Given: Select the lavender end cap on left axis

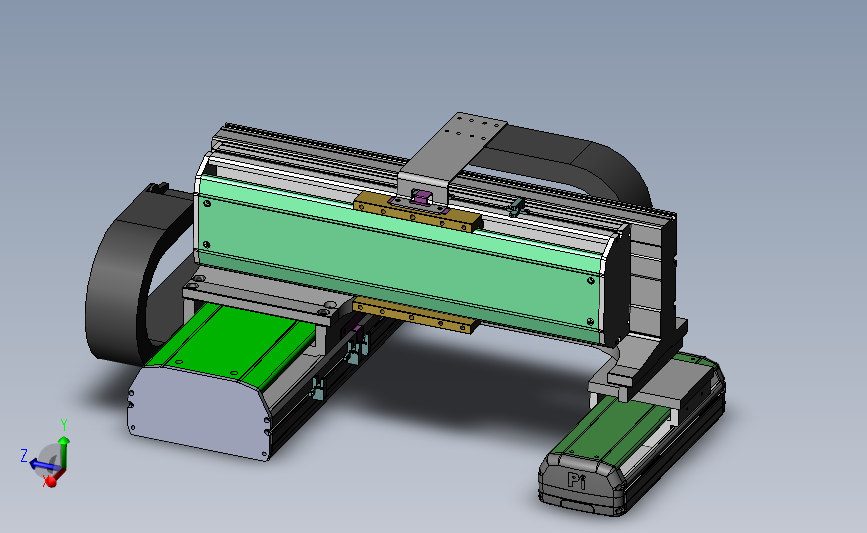Looking at the screenshot, I should pos(199,412).
